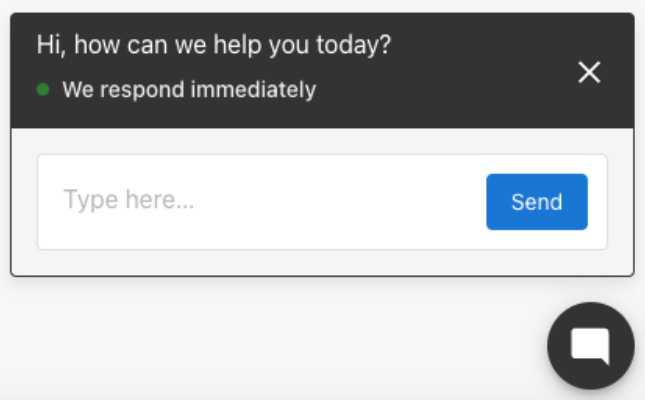Click the "Type here..." placeholder text
This screenshot has height=400, width=645.
[129, 200]
